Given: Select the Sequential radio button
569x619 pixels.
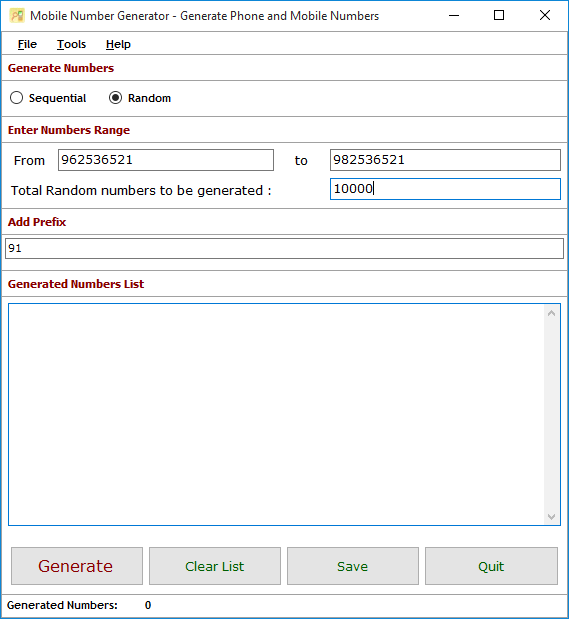Looking at the screenshot, I should click(16, 98).
